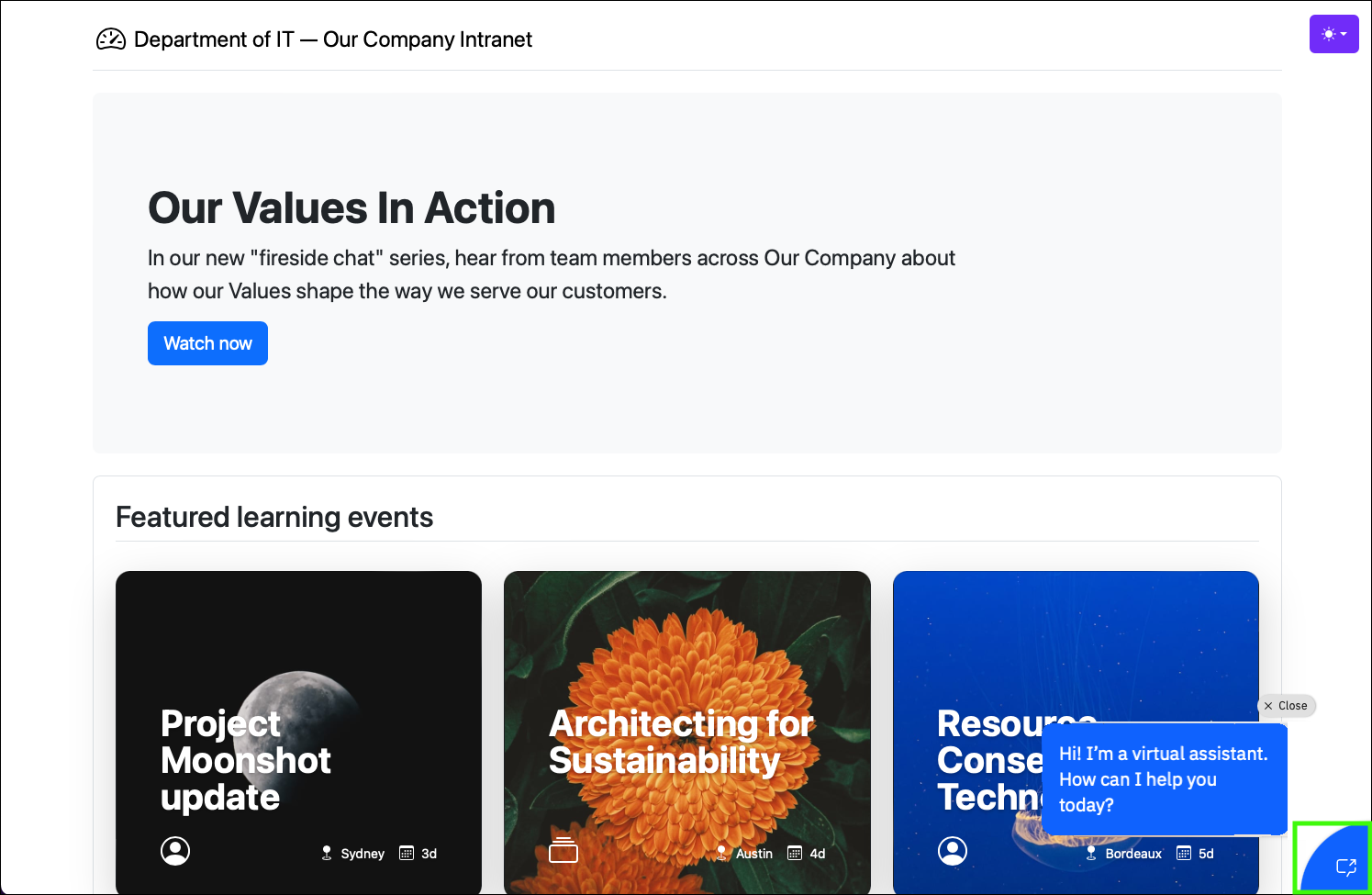Click the Our Values In Action headline
This screenshot has height=895, width=1372.
(351, 208)
